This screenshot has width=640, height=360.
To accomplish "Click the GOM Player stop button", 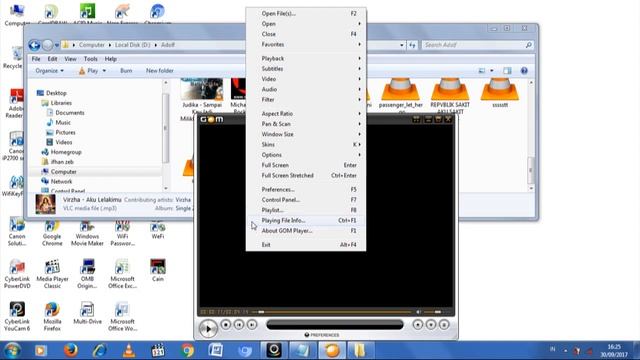I will pyautogui.click(x=226, y=324).
